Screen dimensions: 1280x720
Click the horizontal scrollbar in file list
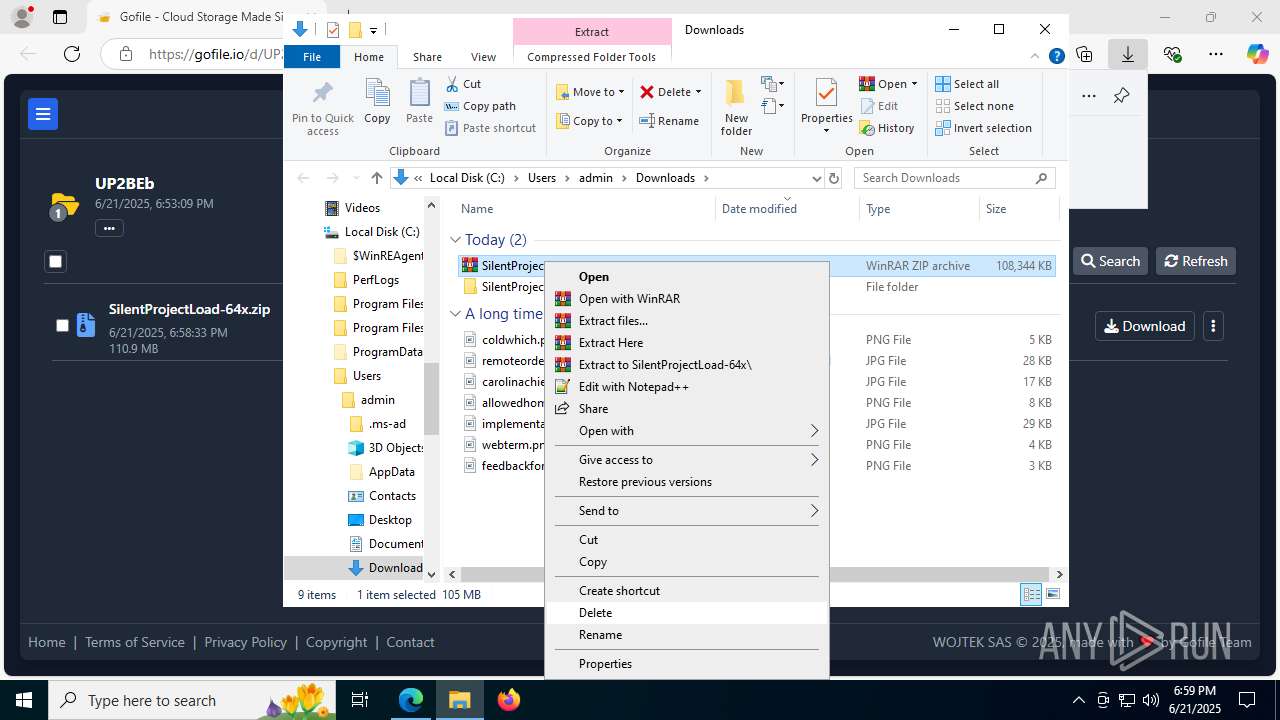(x=755, y=575)
